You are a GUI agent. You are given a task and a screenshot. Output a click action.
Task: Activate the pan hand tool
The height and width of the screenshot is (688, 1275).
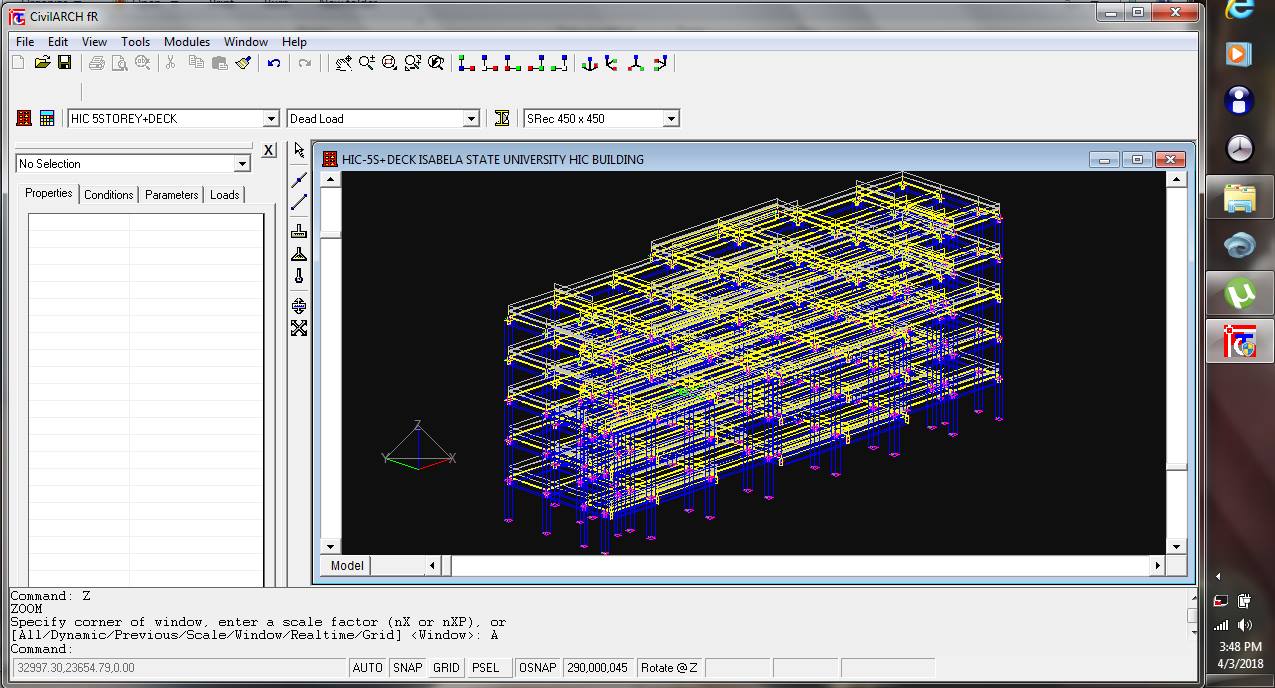coord(343,63)
